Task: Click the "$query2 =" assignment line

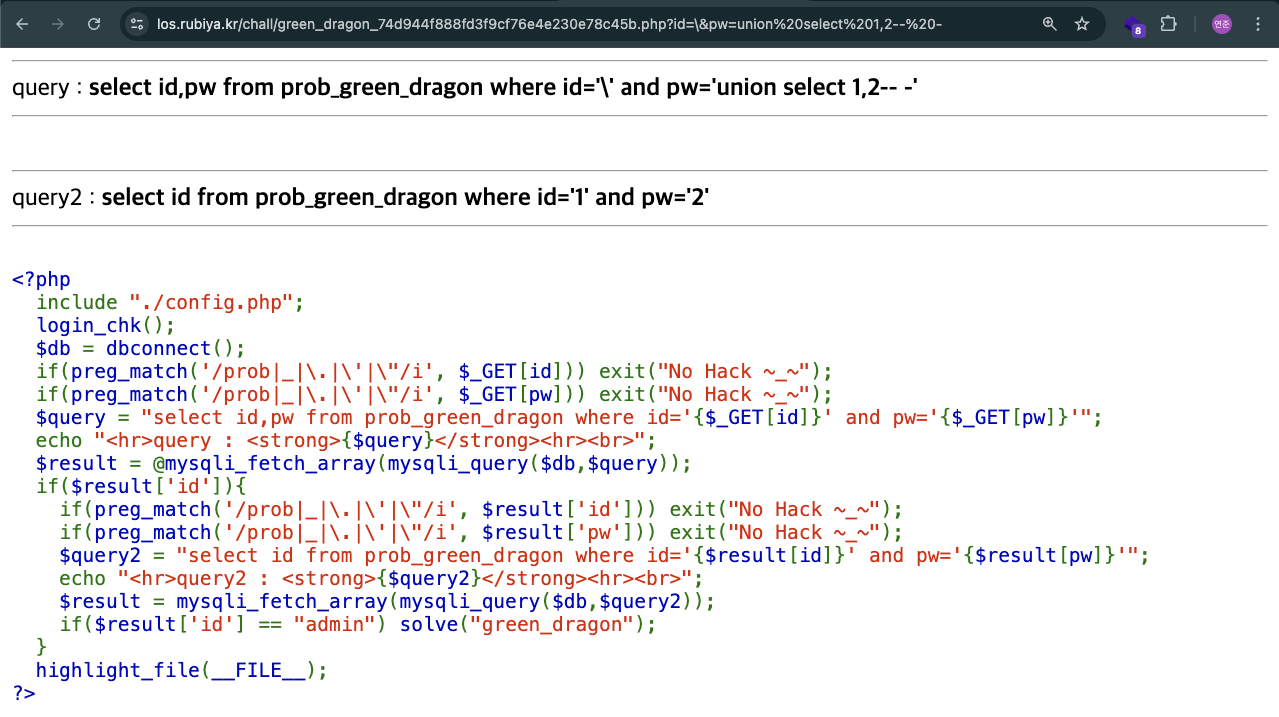Action: tap(604, 556)
